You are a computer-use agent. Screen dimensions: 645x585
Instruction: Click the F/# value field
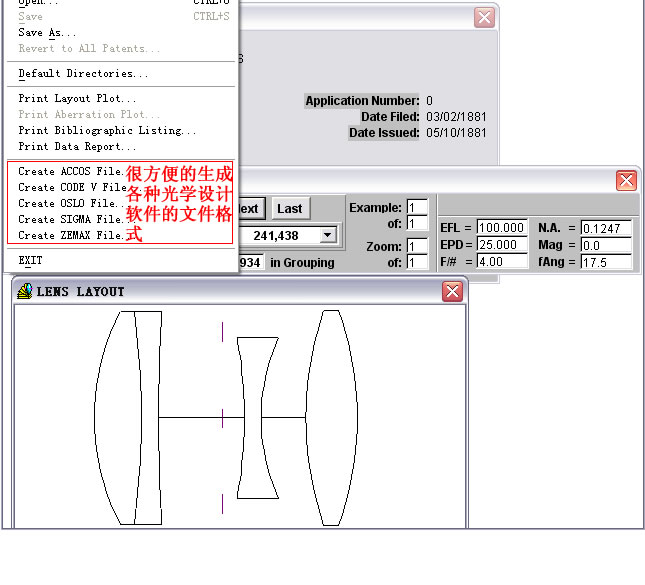point(501,262)
